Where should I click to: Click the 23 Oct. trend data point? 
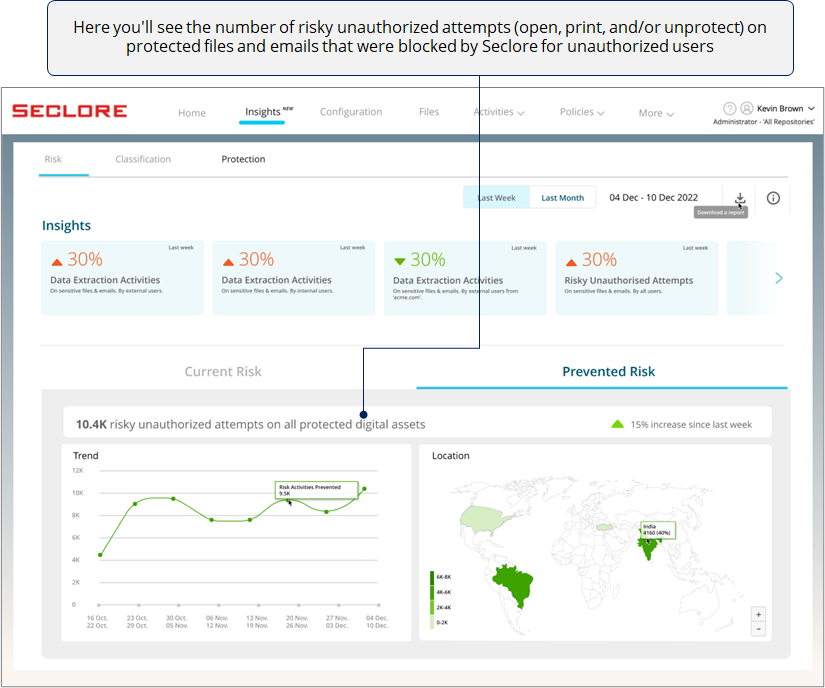[x=135, y=504]
